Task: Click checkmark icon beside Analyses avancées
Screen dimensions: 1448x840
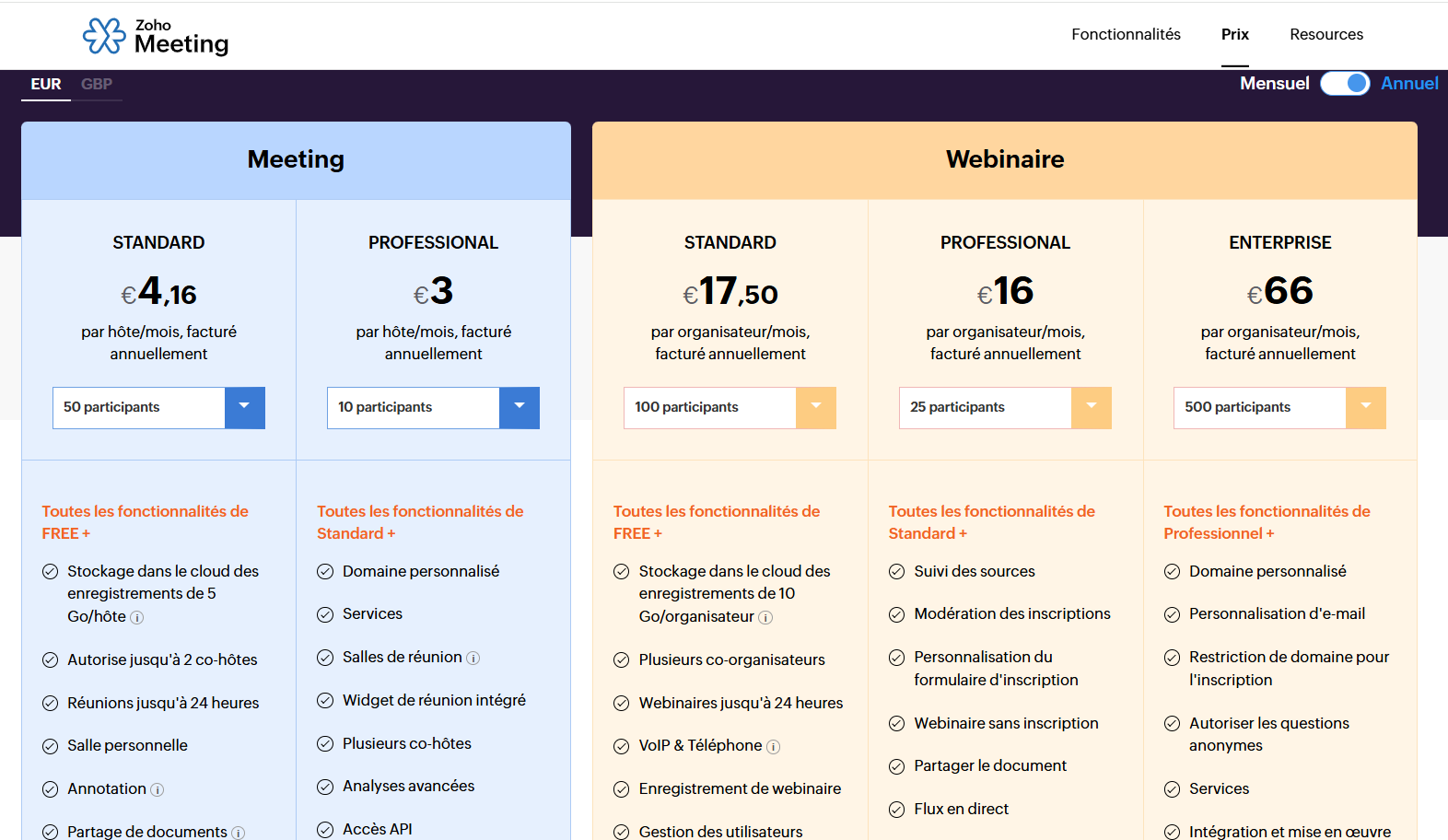Action: [325, 787]
